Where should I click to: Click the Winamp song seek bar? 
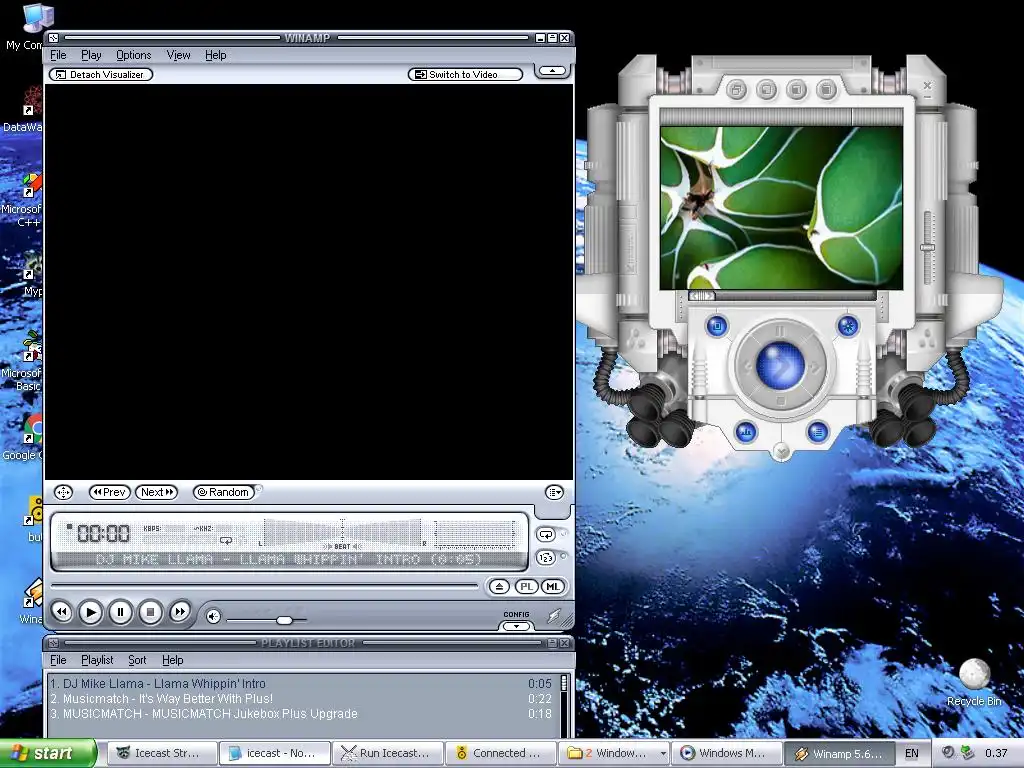coord(264,586)
